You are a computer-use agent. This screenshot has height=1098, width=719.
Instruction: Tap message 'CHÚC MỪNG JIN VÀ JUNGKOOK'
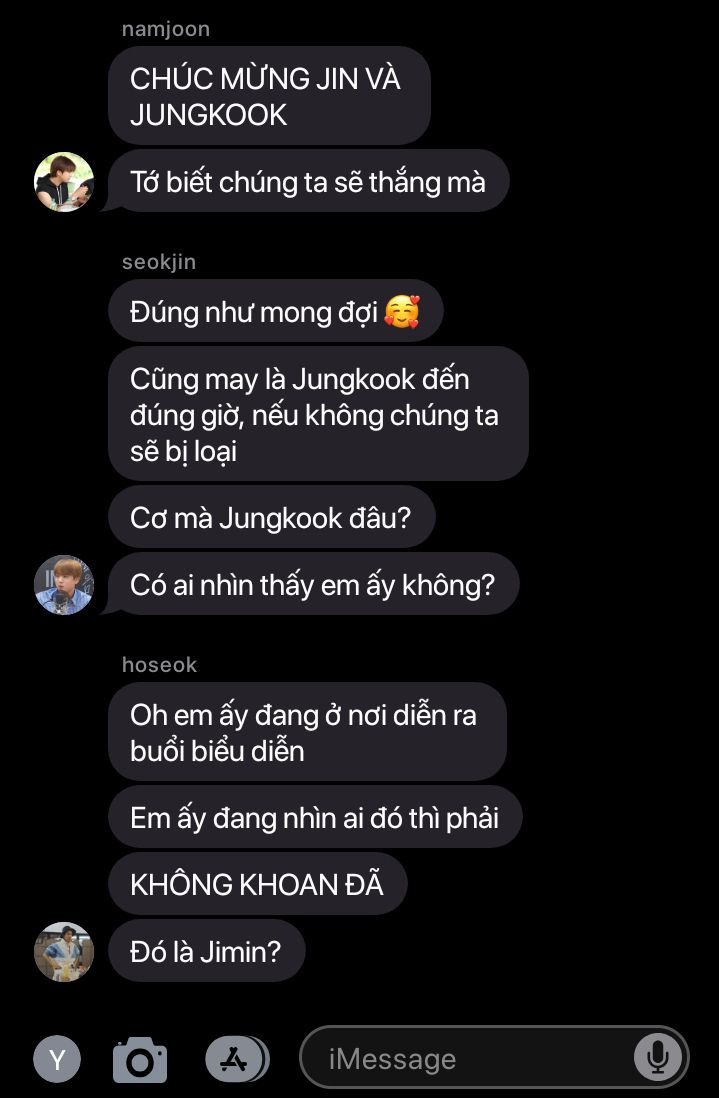pyautogui.click(x=269, y=96)
